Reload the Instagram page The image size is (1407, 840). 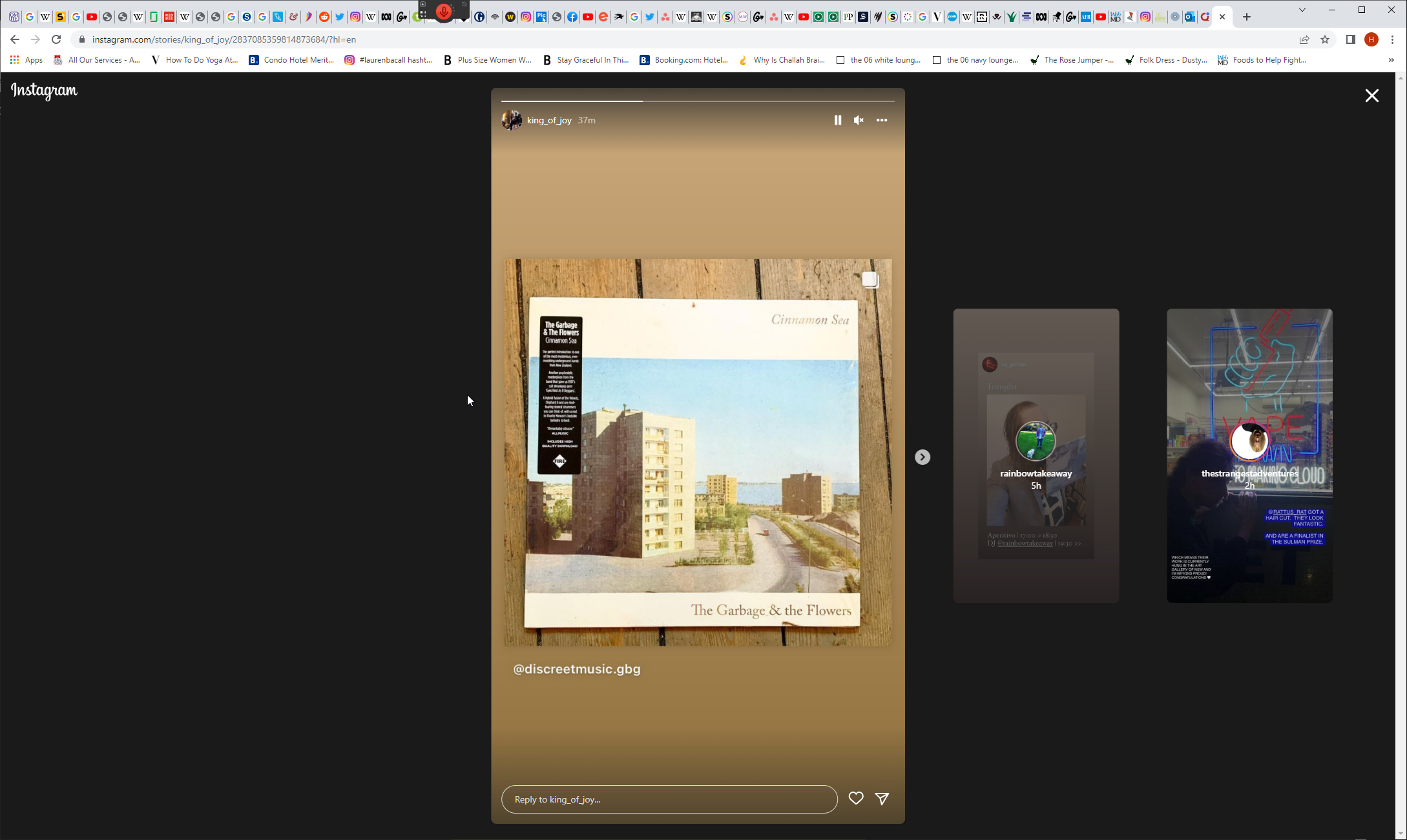56,39
